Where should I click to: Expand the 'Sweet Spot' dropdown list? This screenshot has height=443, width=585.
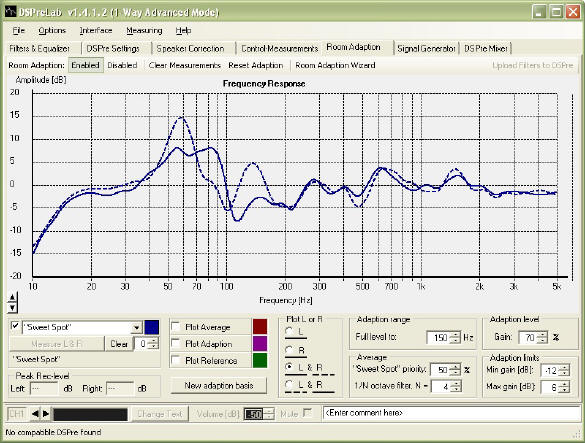pyautogui.click(x=137, y=327)
